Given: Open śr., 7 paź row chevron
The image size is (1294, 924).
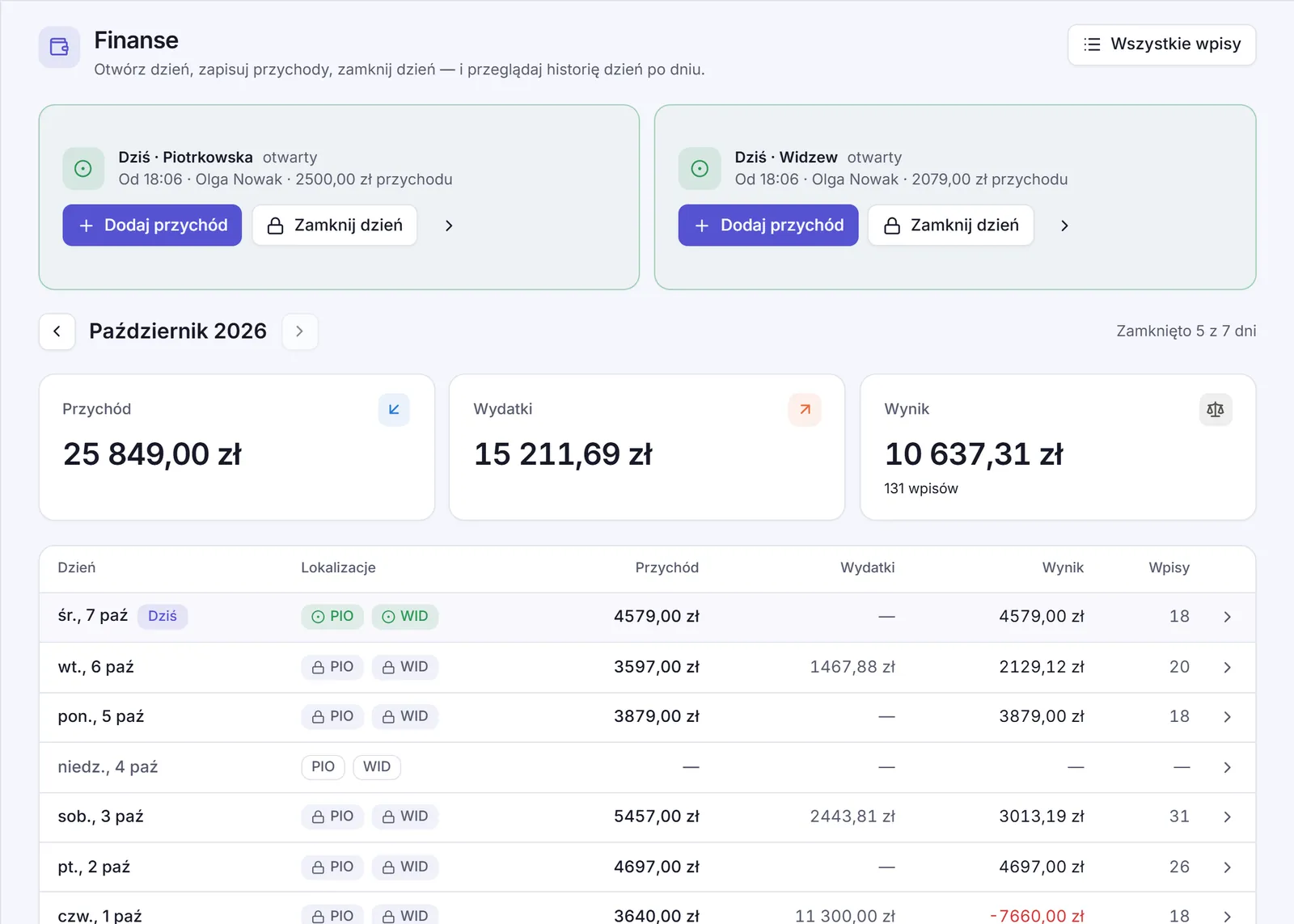Looking at the screenshot, I should (x=1227, y=617).
